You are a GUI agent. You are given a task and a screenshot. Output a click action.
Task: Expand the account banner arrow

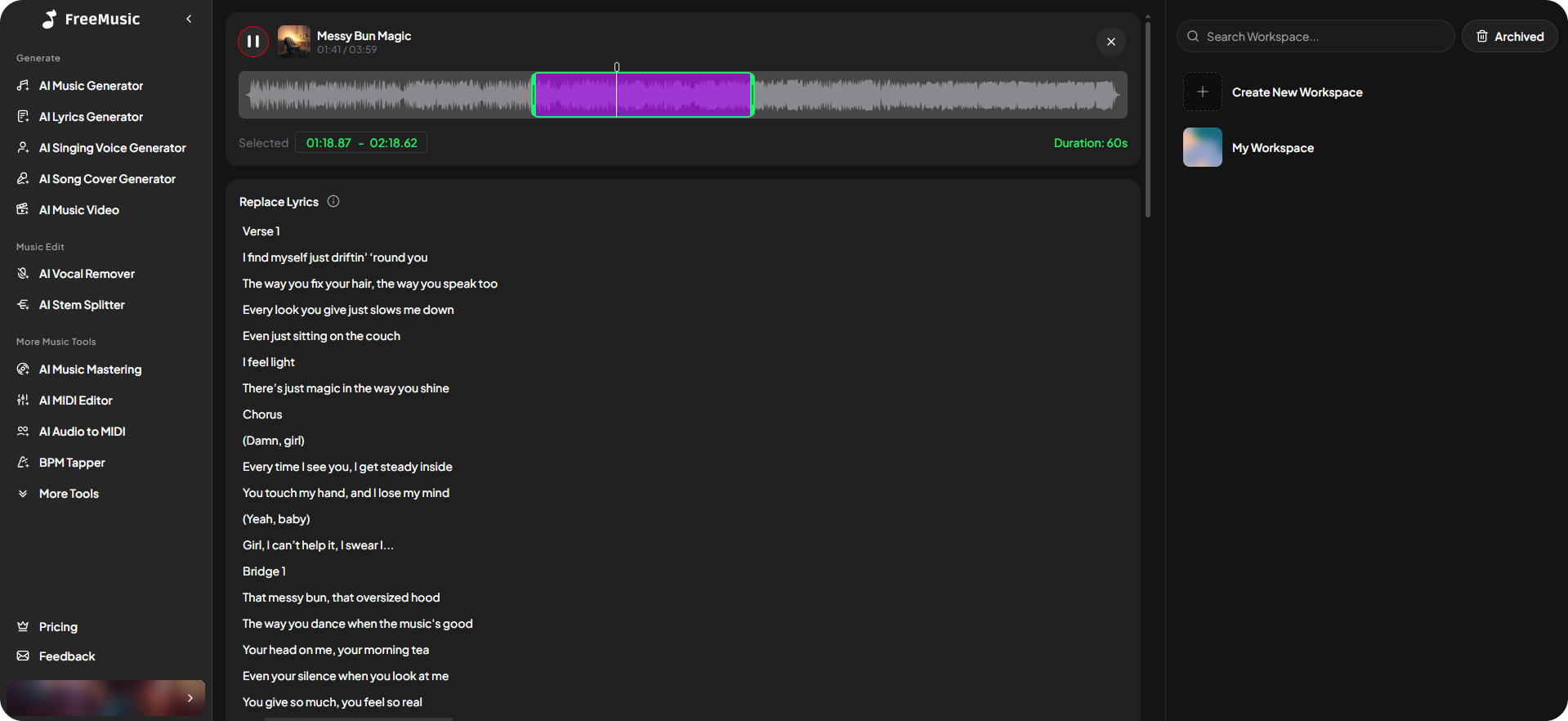click(x=190, y=698)
